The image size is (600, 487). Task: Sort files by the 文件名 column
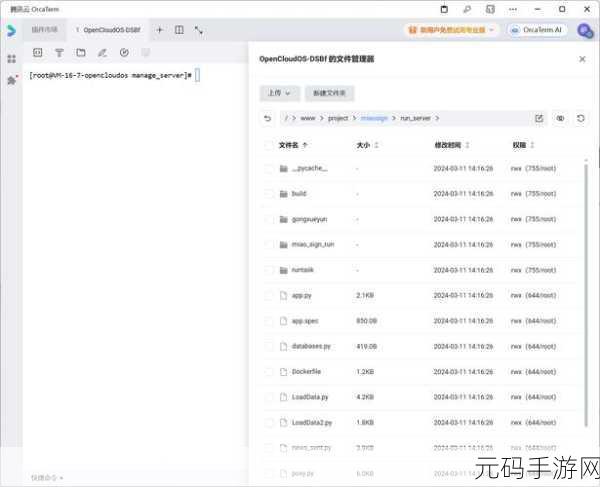coord(293,145)
